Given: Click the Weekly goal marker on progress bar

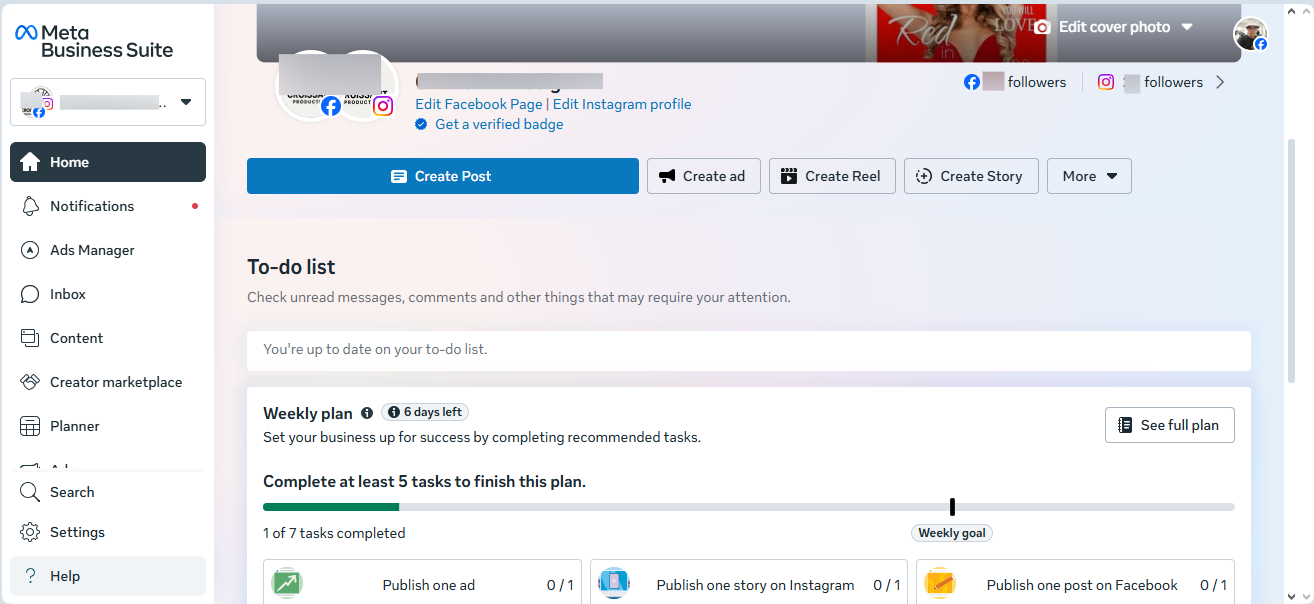Looking at the screenshot, I should (x=951, y=507).
